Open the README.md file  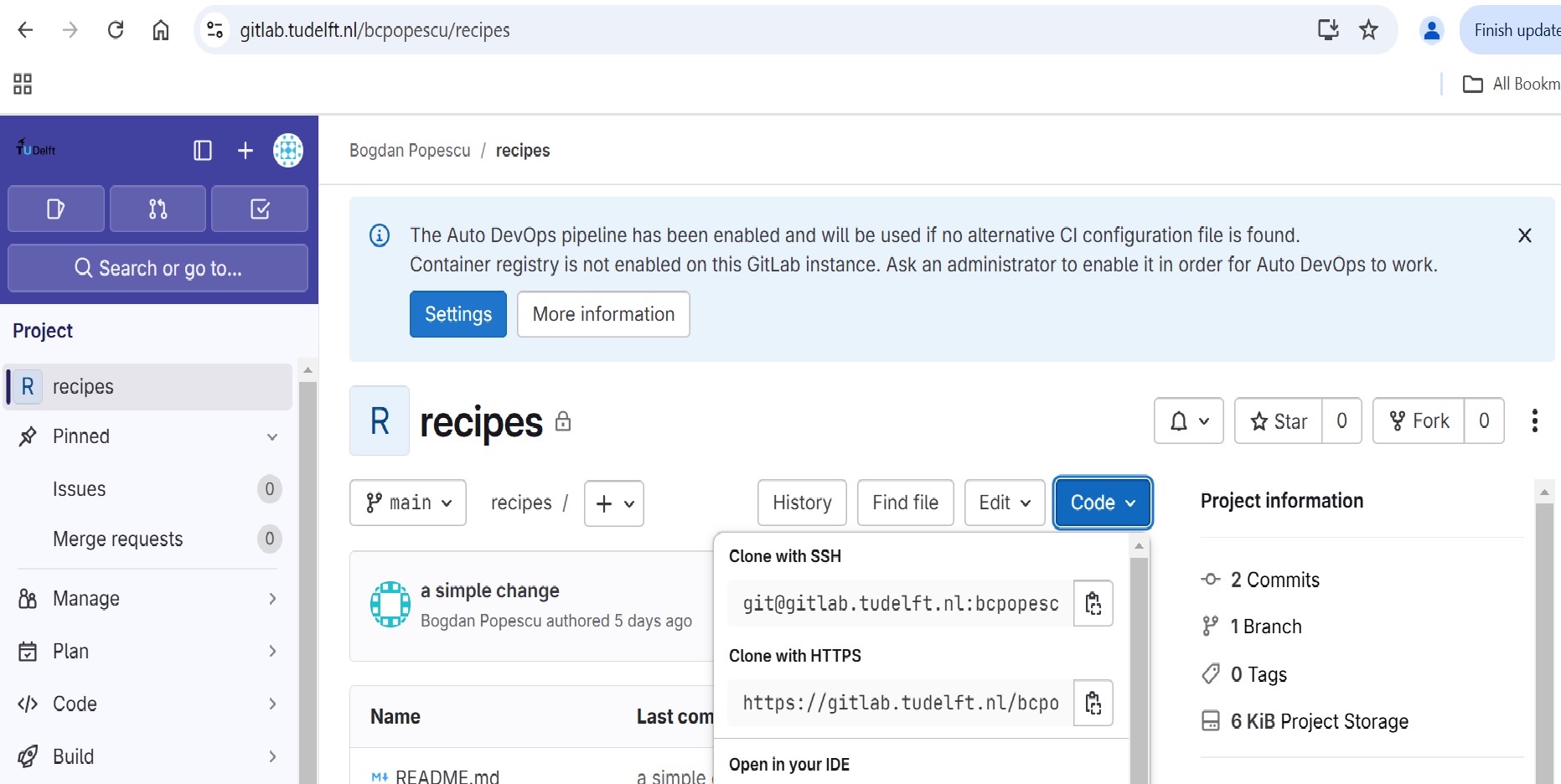tap(447, 776)
